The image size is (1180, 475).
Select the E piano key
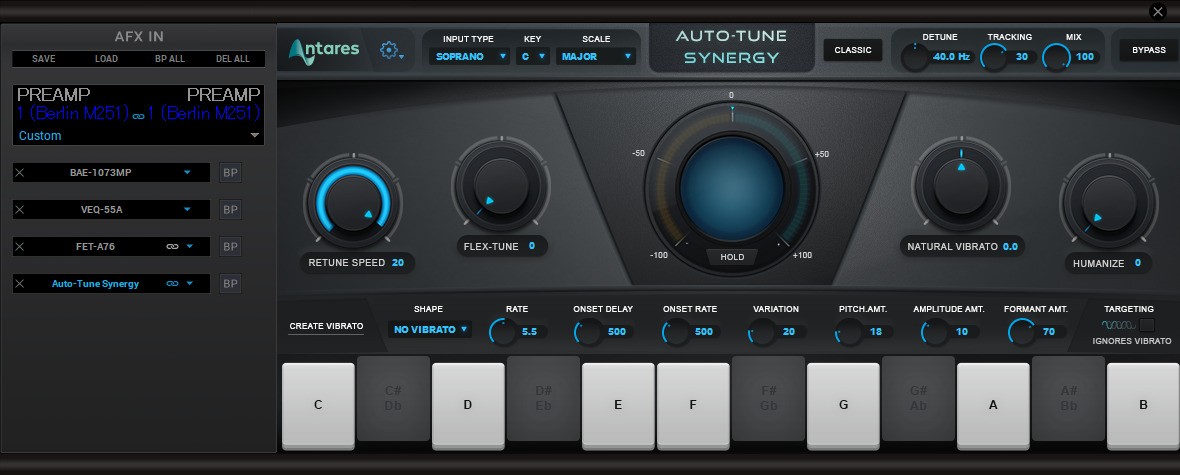[x=618, y=405]
